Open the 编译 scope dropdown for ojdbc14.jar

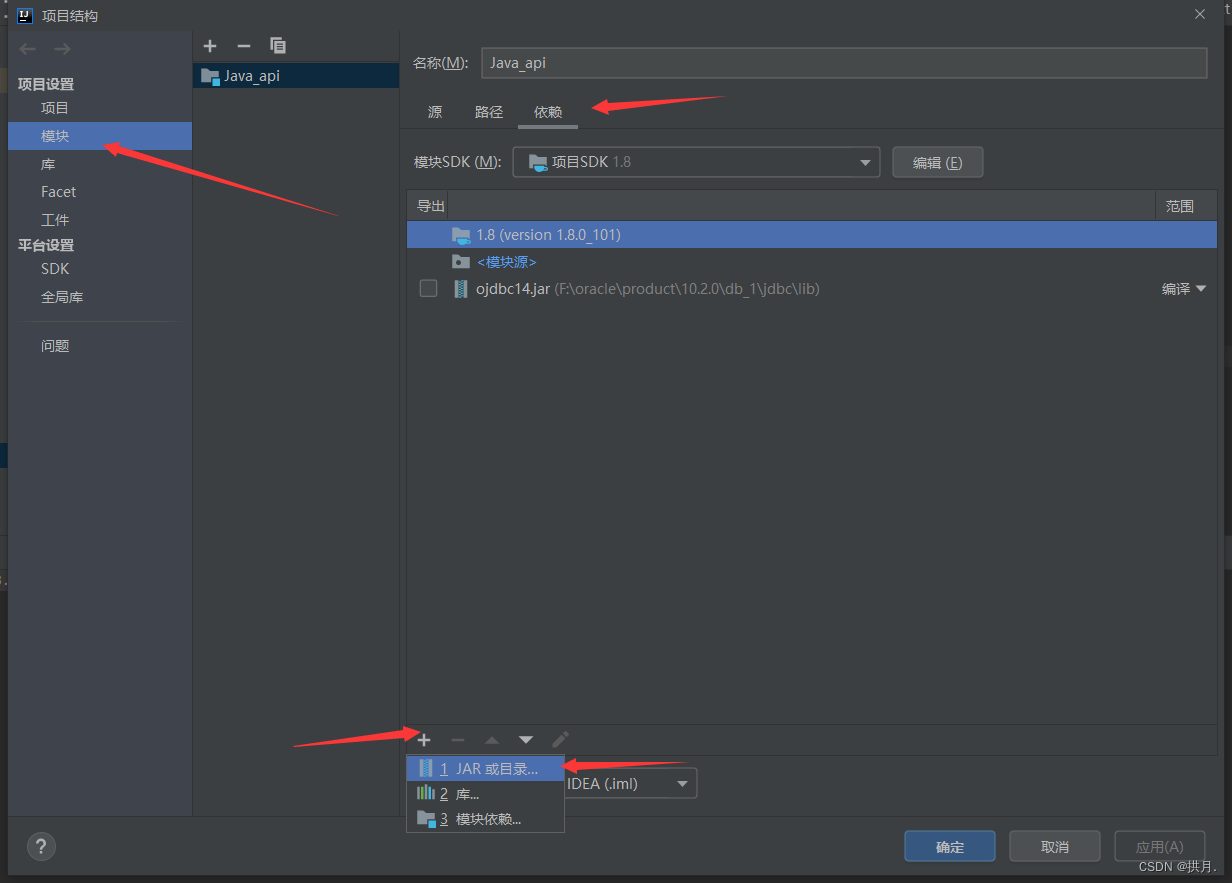(x=1183, y=288)
